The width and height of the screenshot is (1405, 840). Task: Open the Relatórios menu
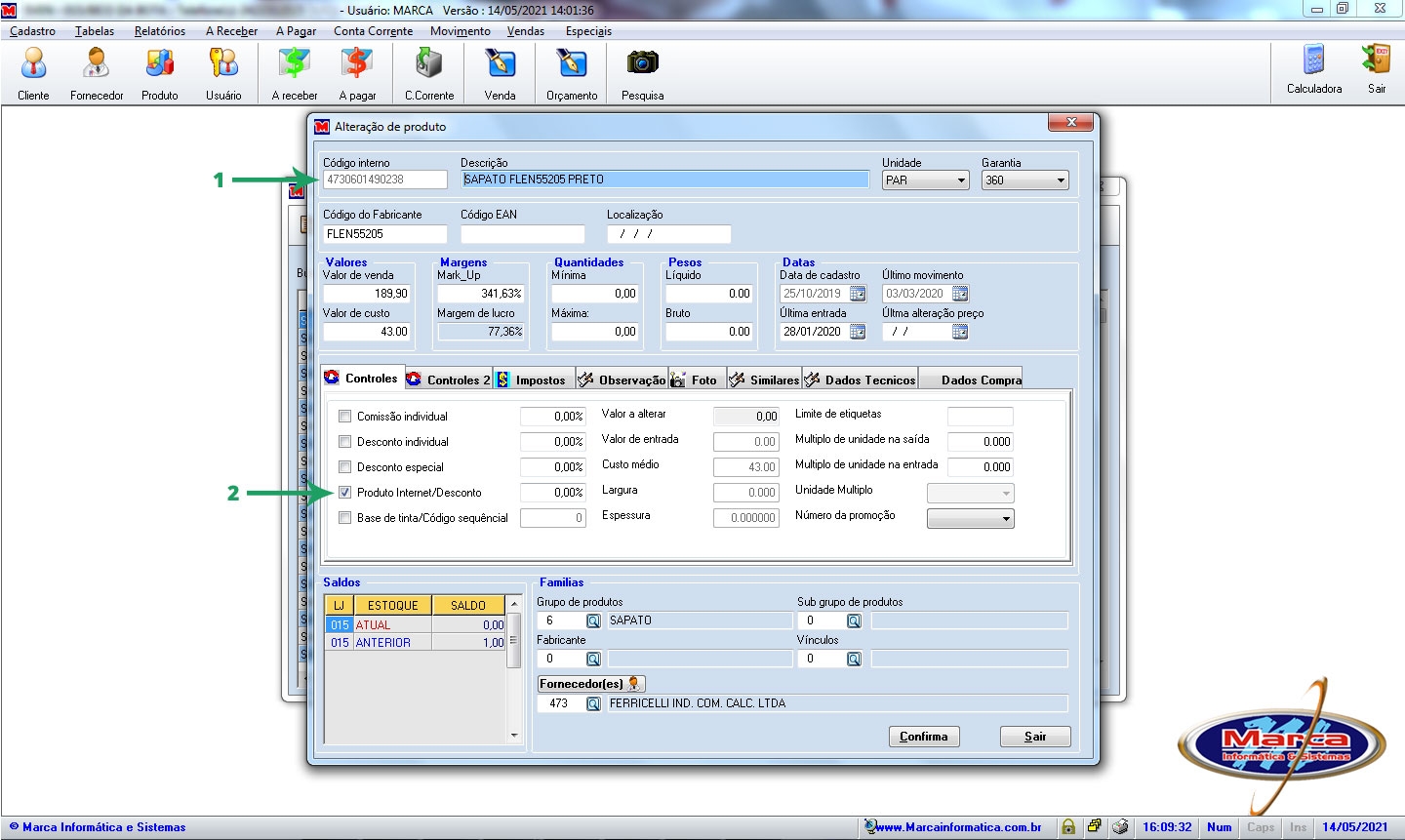coord(160,31)
